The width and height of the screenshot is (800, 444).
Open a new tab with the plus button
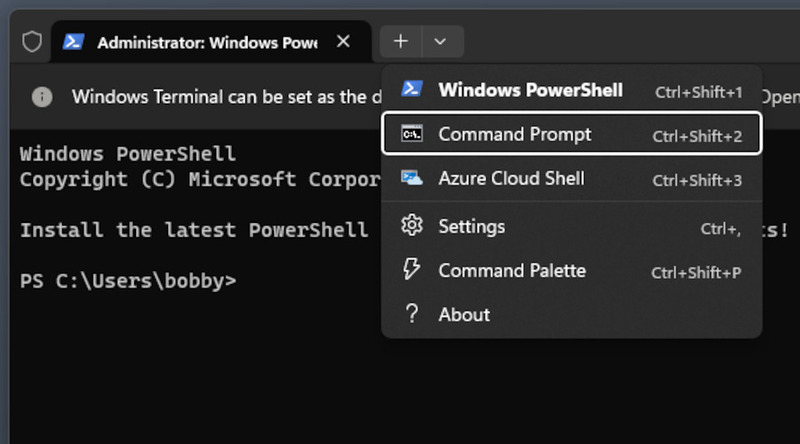401,42
